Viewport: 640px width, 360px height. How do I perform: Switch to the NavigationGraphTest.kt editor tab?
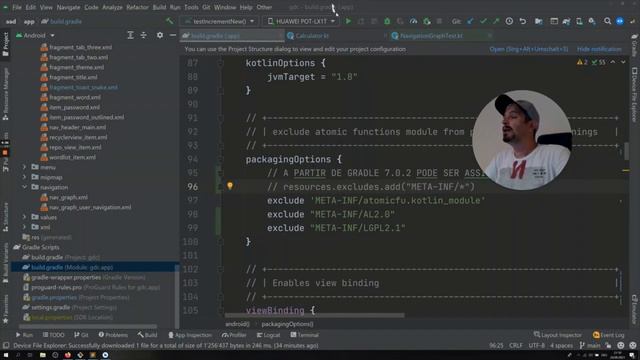pyautogui.click(x=431, y=36)
